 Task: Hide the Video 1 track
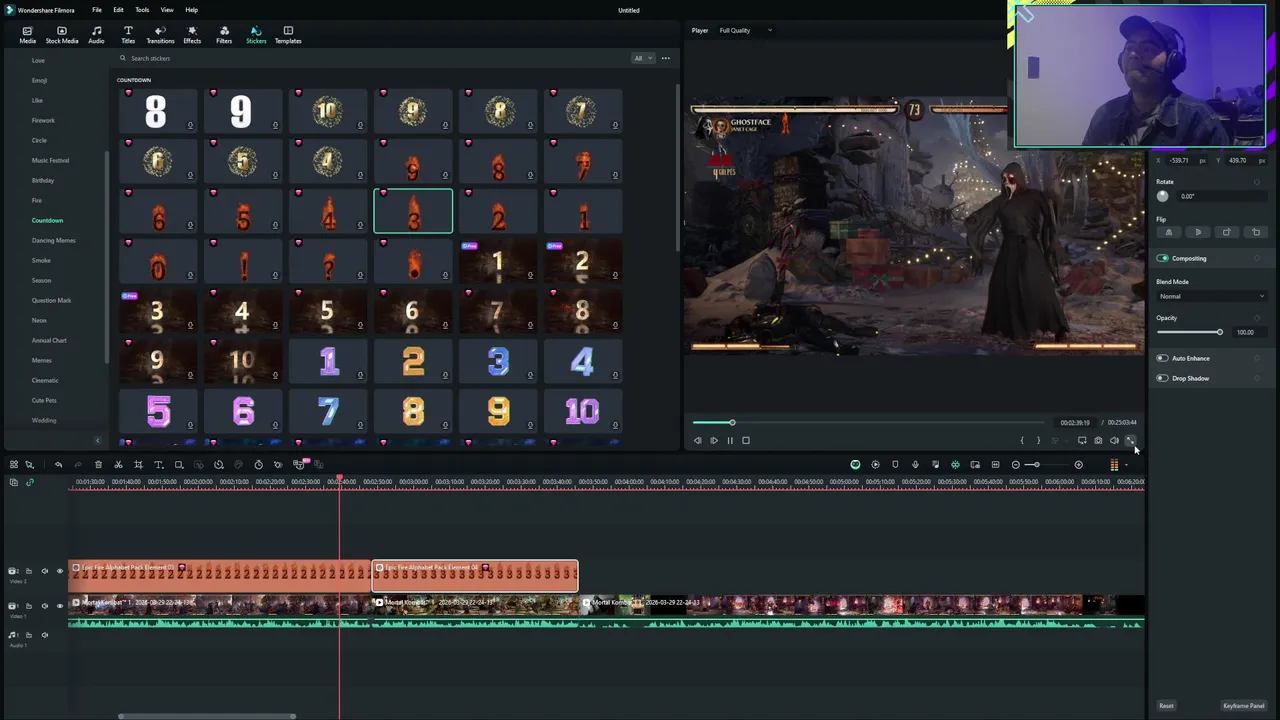(x=59, y=606)
